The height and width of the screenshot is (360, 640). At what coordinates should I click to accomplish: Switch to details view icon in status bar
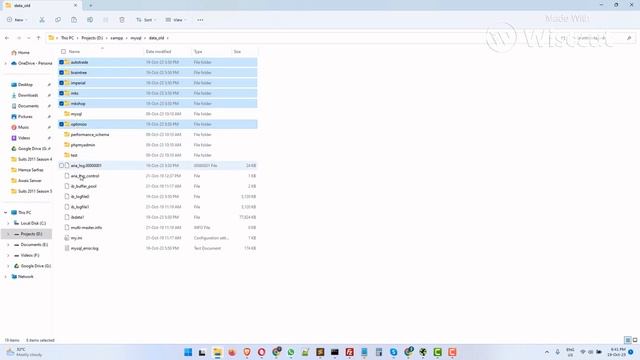point(628,340)
